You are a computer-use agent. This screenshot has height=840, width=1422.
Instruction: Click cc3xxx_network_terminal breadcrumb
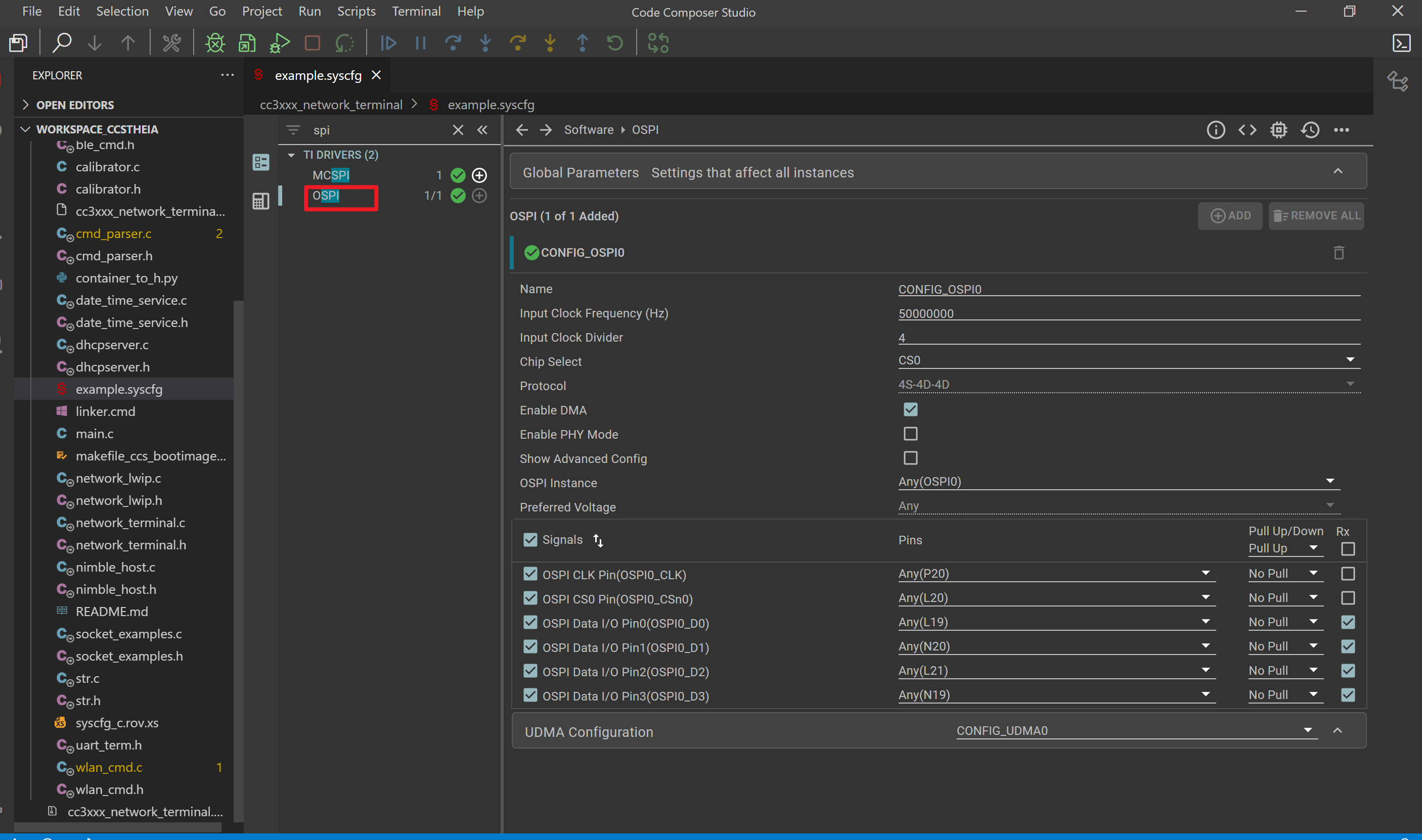pyautogui.click(x=331, y=105)
